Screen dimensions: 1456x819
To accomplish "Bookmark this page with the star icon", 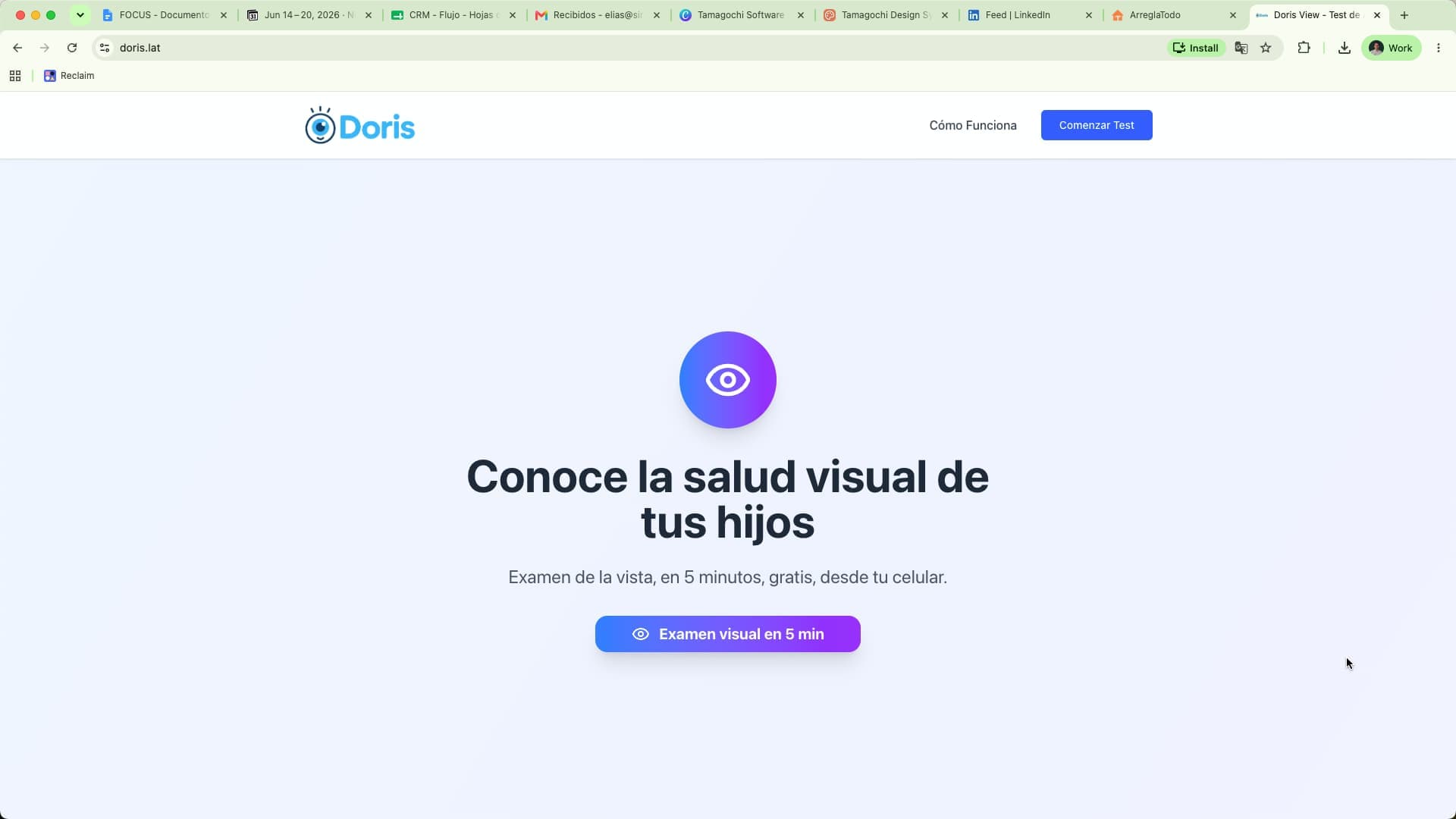I will (x=1266, y=48).
